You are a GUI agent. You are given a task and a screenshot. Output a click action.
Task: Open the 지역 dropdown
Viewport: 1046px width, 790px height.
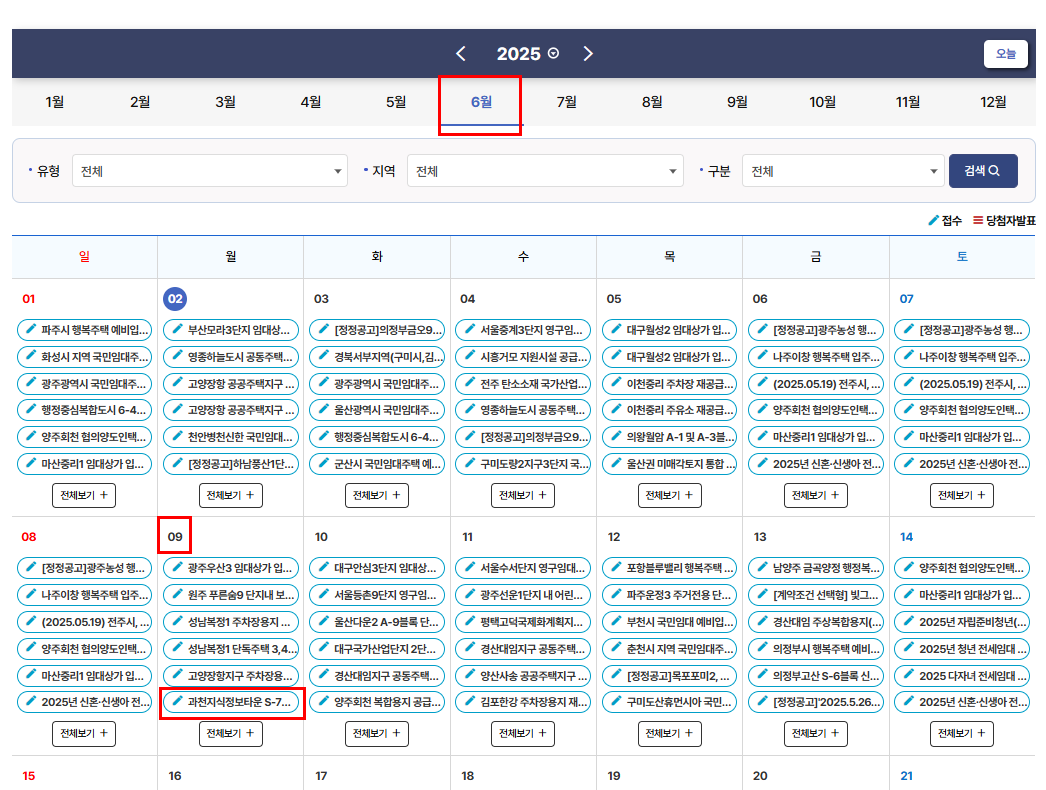click(545, 171)
